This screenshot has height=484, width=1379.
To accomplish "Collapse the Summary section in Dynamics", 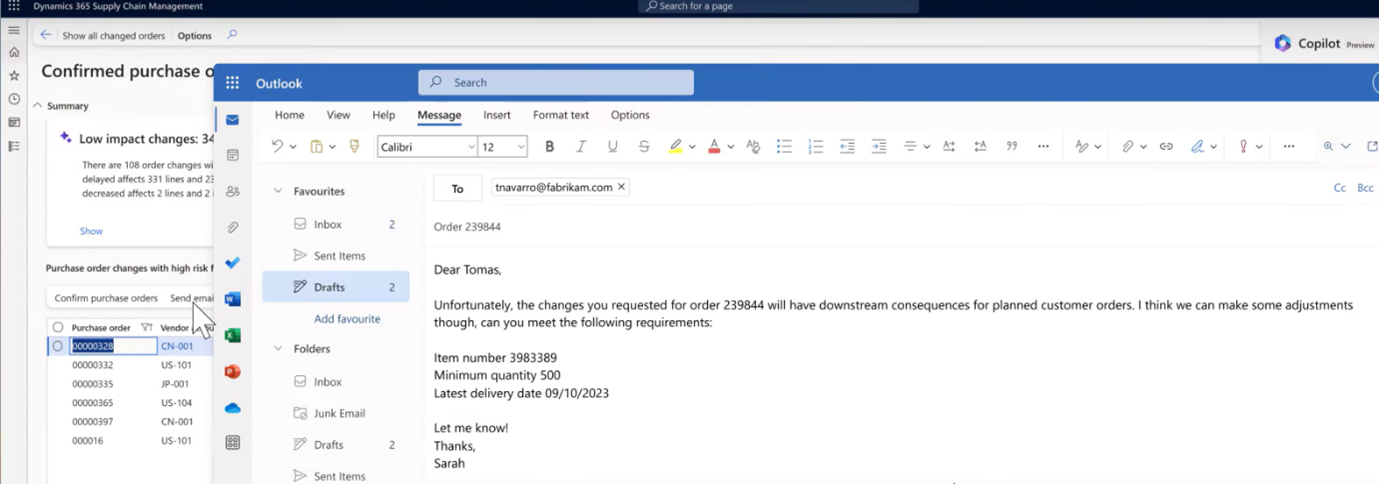I will (37, 105).
